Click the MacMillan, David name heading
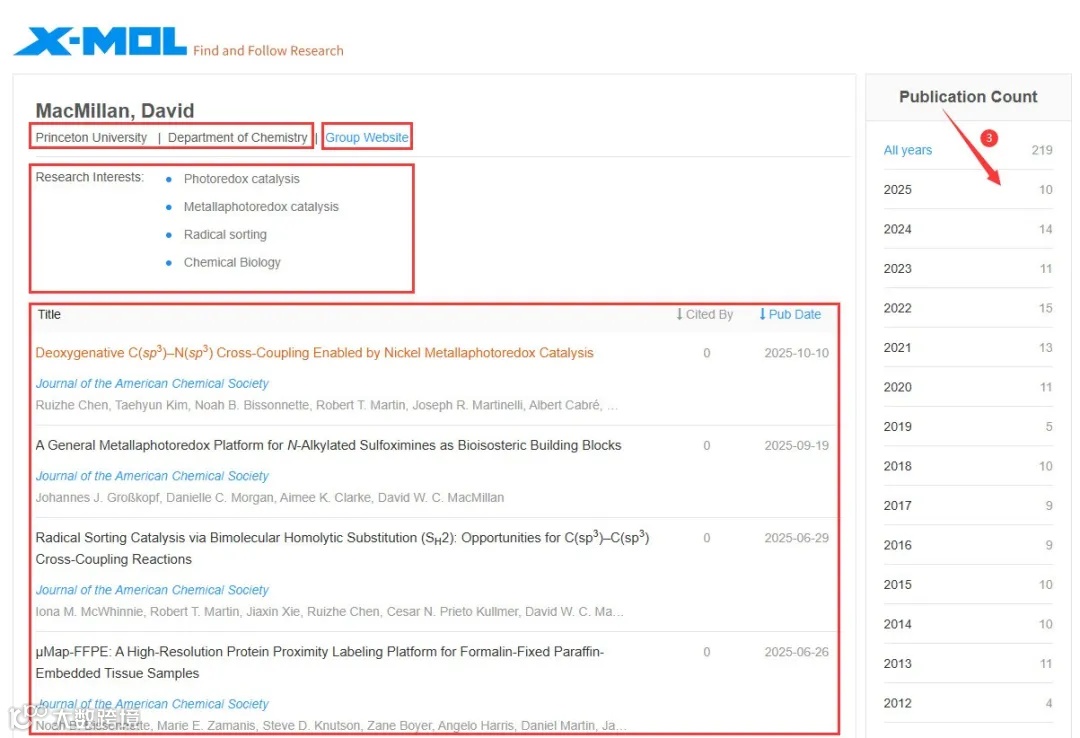This screenshot has height=738, width=1080. tap(115, 110)
